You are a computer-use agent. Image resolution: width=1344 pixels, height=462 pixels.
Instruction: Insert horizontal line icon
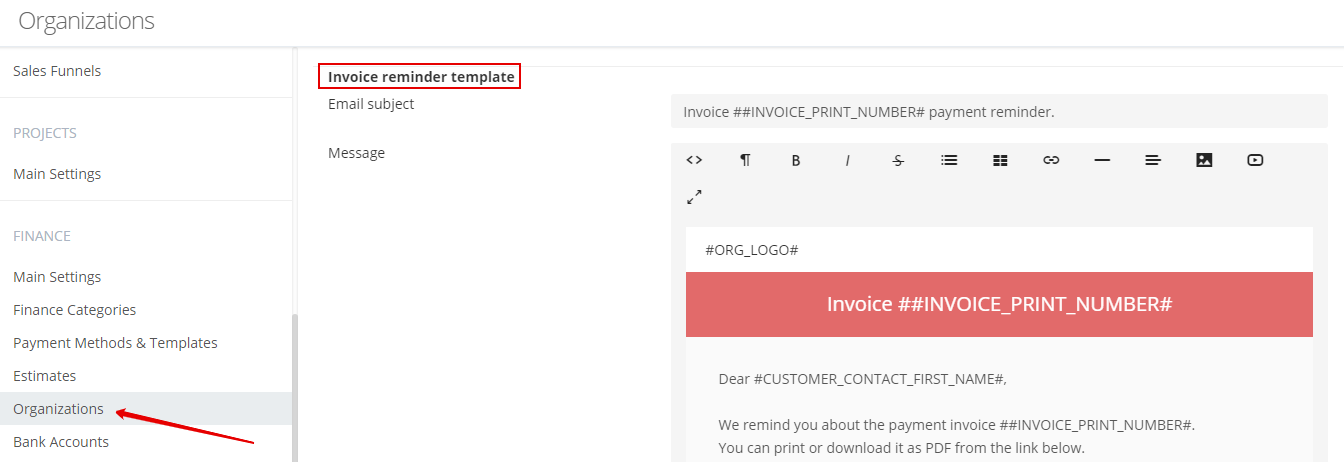1102,160
